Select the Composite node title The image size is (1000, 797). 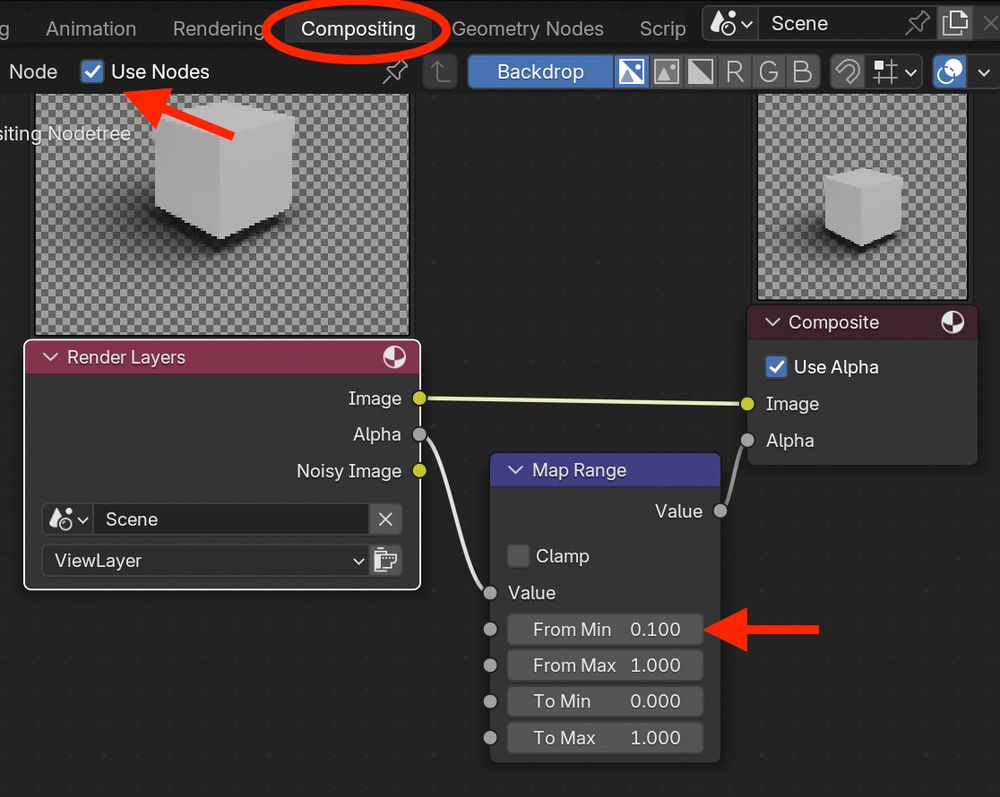click(x=834, y=322)
